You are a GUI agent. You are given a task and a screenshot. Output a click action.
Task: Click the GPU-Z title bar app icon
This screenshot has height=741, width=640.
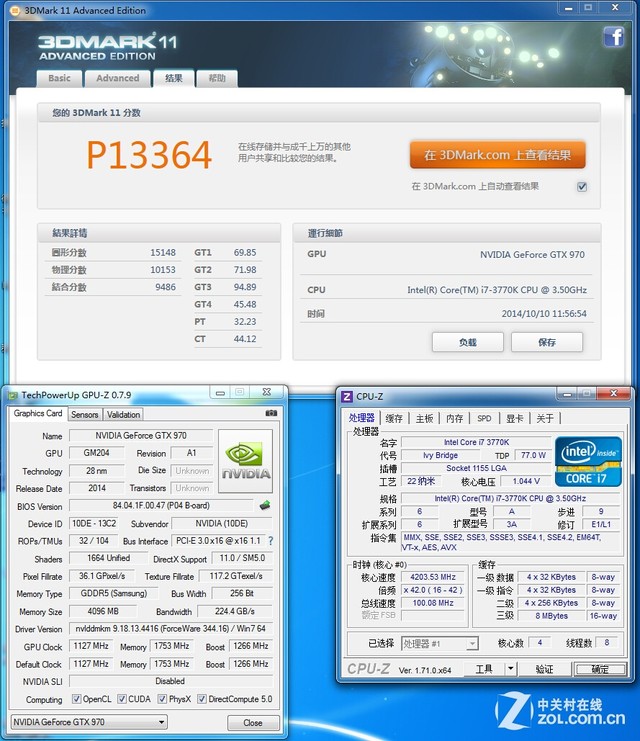pyautogui.click(x=13, y=395)
